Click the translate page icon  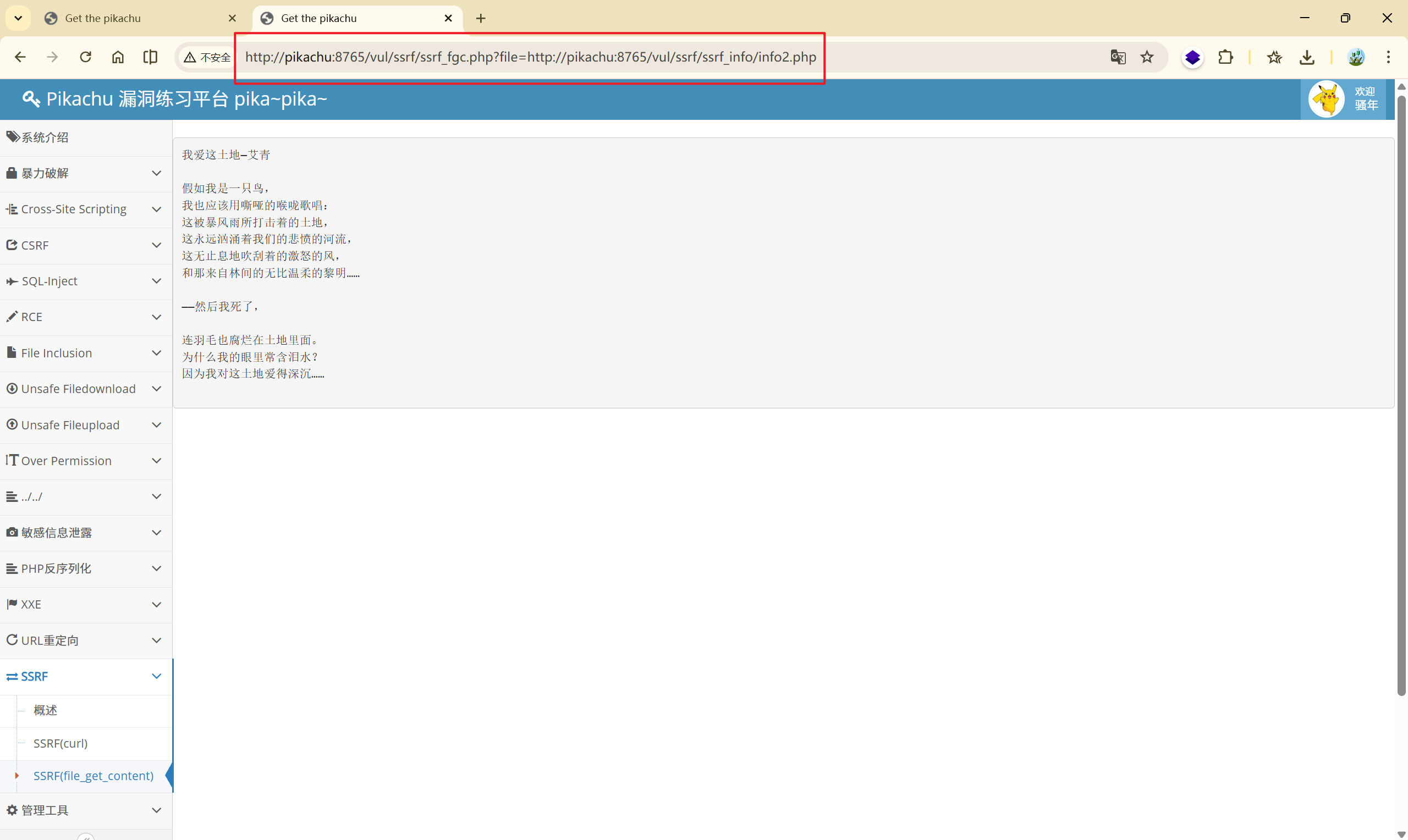pos(1118,57)
